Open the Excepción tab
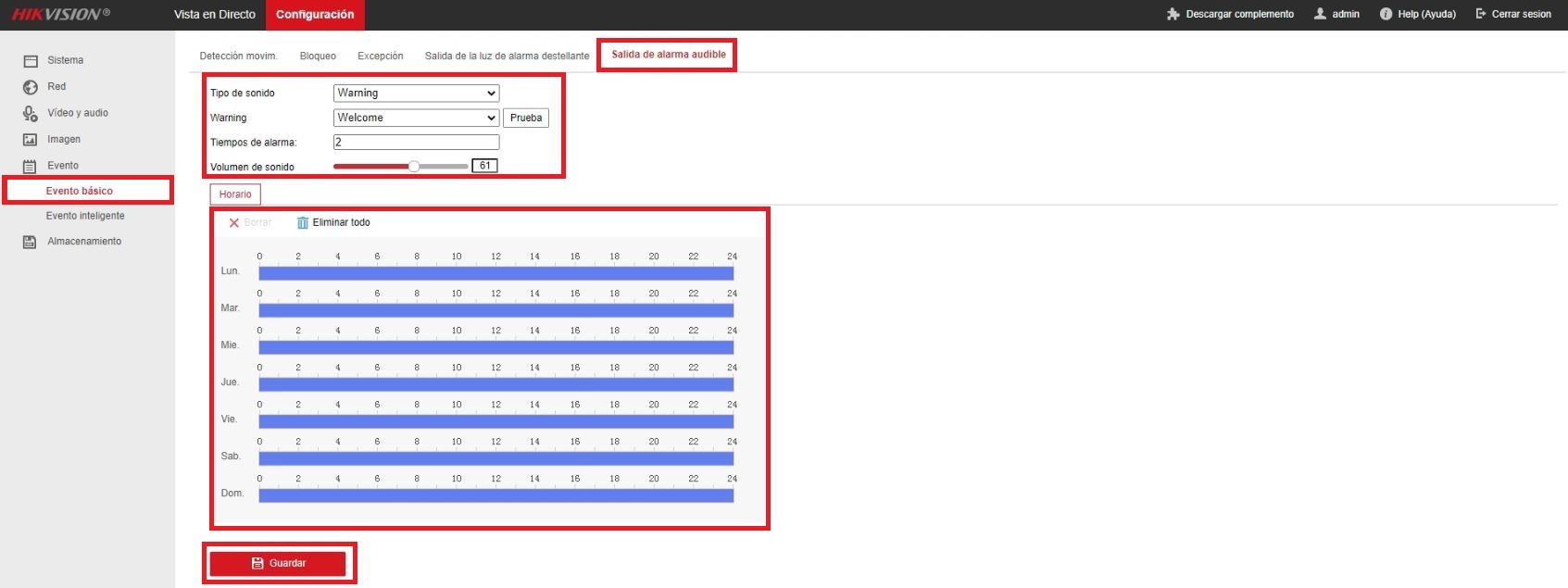 [x=381, y=56]
